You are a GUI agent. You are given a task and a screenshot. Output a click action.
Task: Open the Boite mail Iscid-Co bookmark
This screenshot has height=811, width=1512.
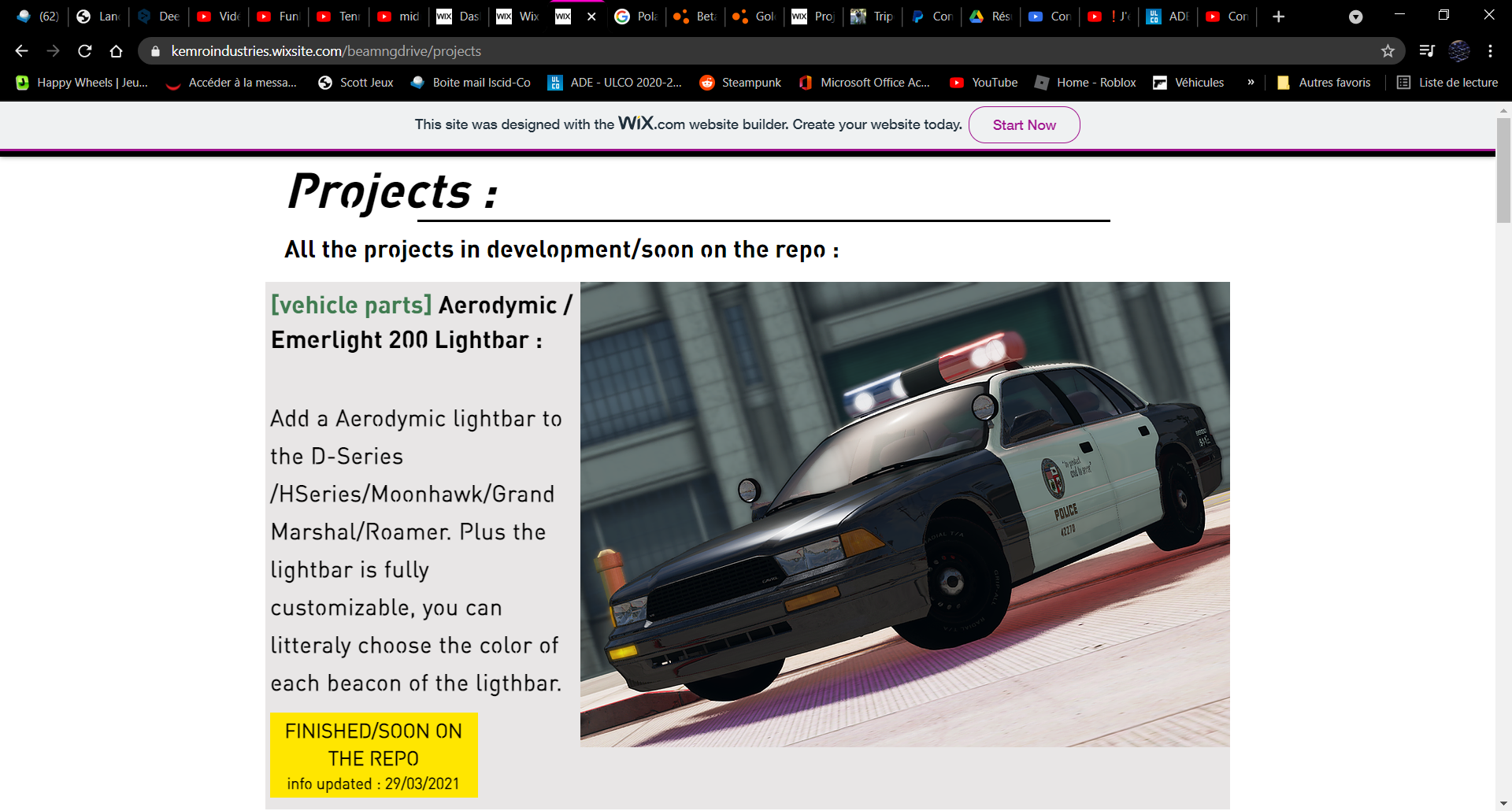pos(471,83)
